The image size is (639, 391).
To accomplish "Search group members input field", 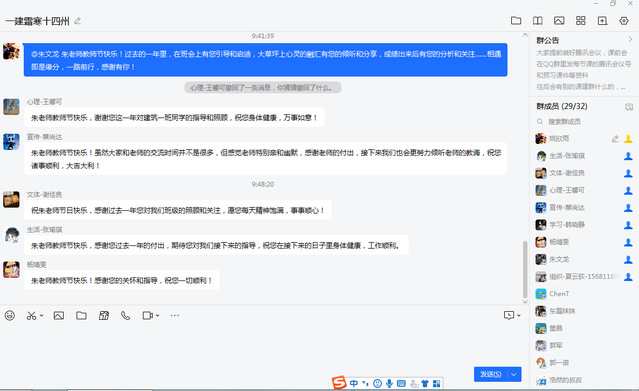I will pyautogui.click(x=583, y=121).
